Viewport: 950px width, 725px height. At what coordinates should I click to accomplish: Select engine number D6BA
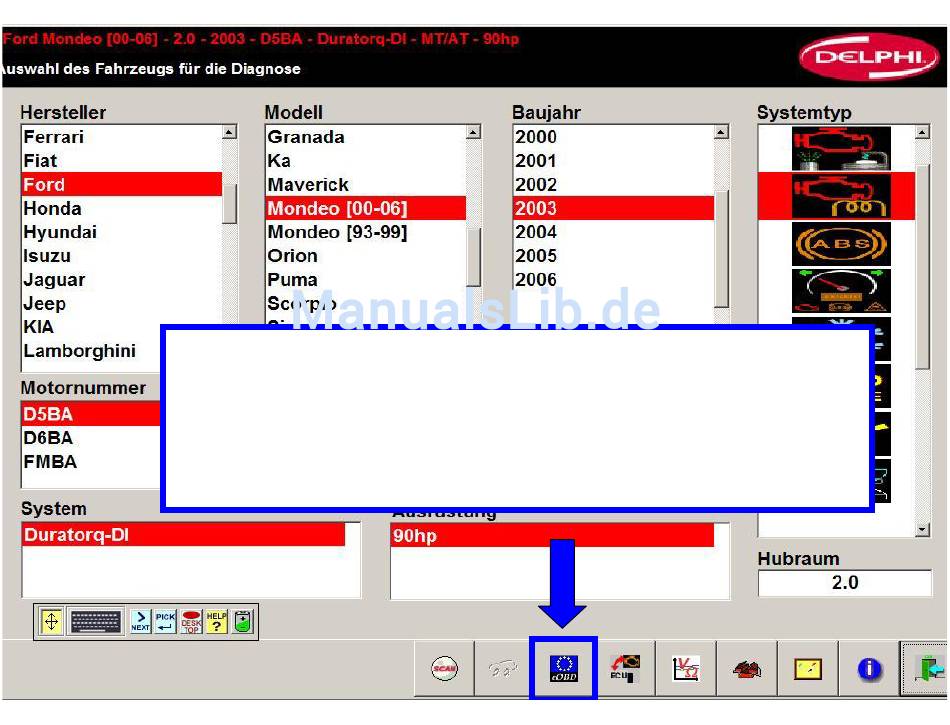(91, 438)
